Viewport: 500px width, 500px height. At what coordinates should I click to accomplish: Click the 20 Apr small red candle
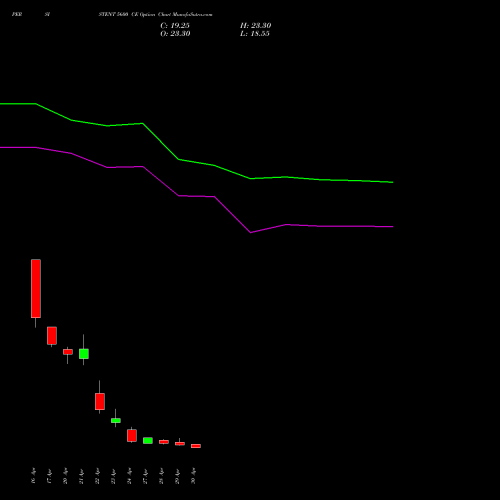[x=68, y=352]
